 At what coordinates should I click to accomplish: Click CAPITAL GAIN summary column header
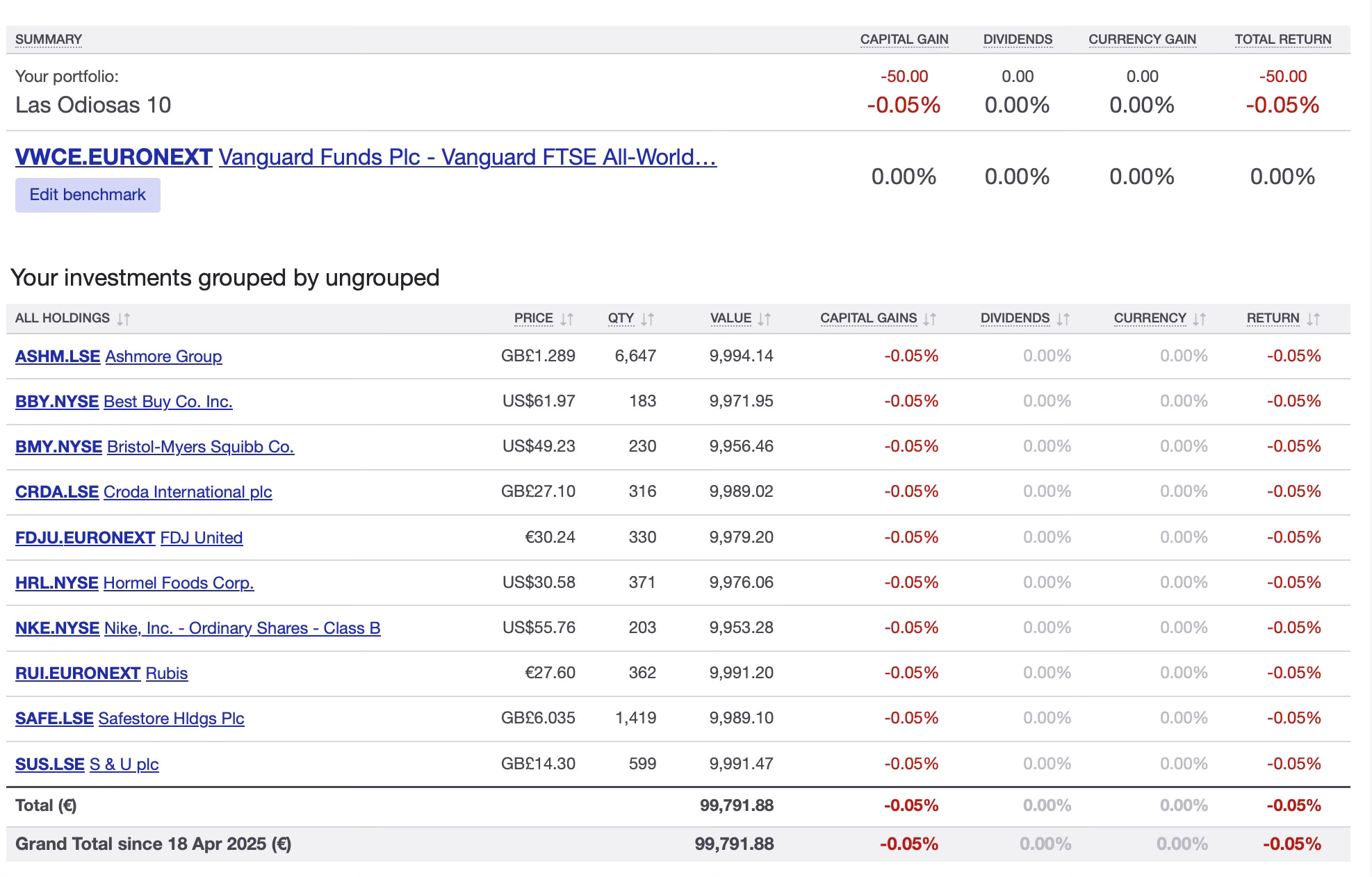point(904,40)
